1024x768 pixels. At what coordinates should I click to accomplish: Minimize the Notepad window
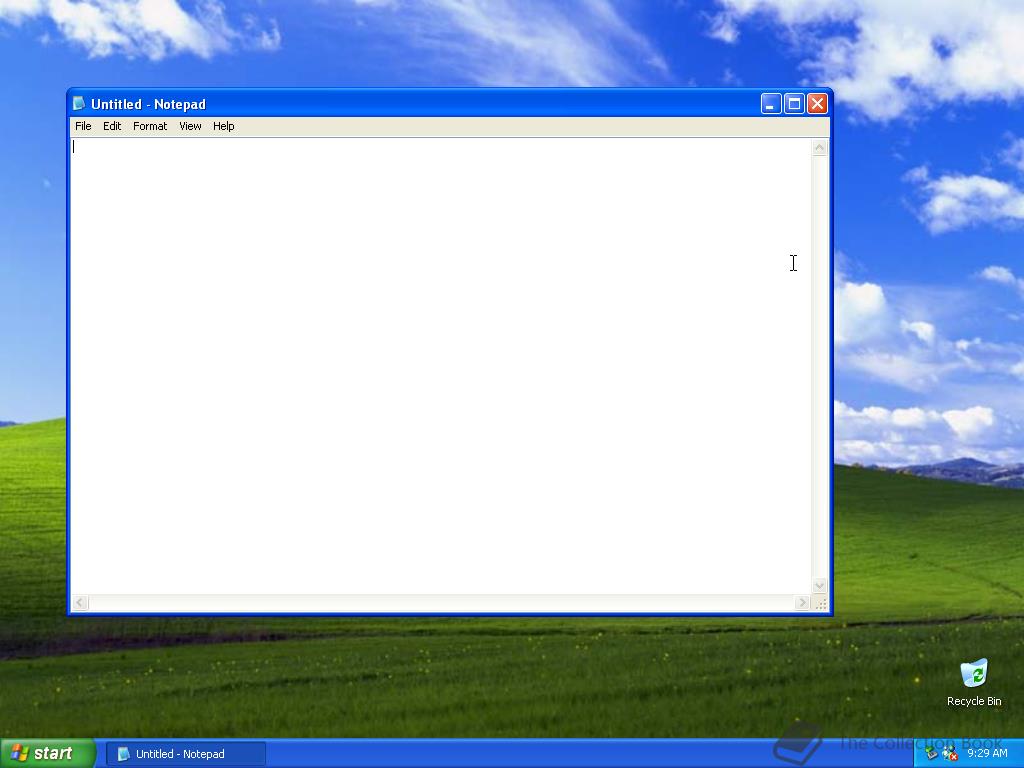tap(771, 103)
